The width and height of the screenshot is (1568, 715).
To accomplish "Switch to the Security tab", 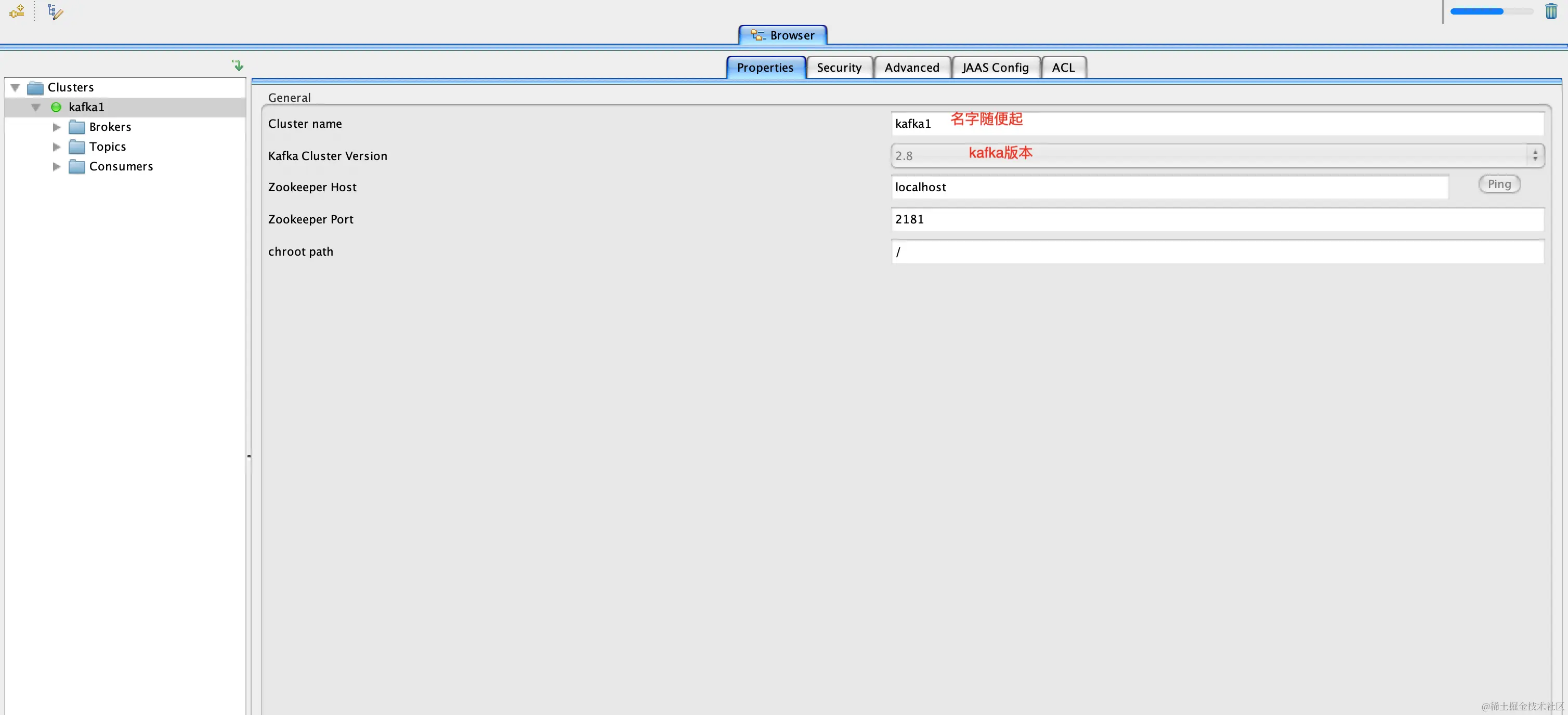I will [839, 68].
